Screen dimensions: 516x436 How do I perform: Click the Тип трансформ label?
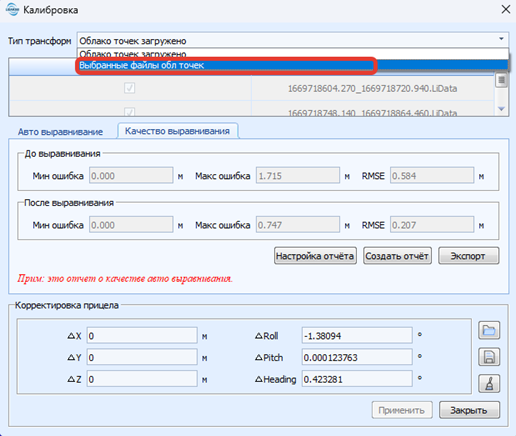pyautogui.click(x=39, y=41)
